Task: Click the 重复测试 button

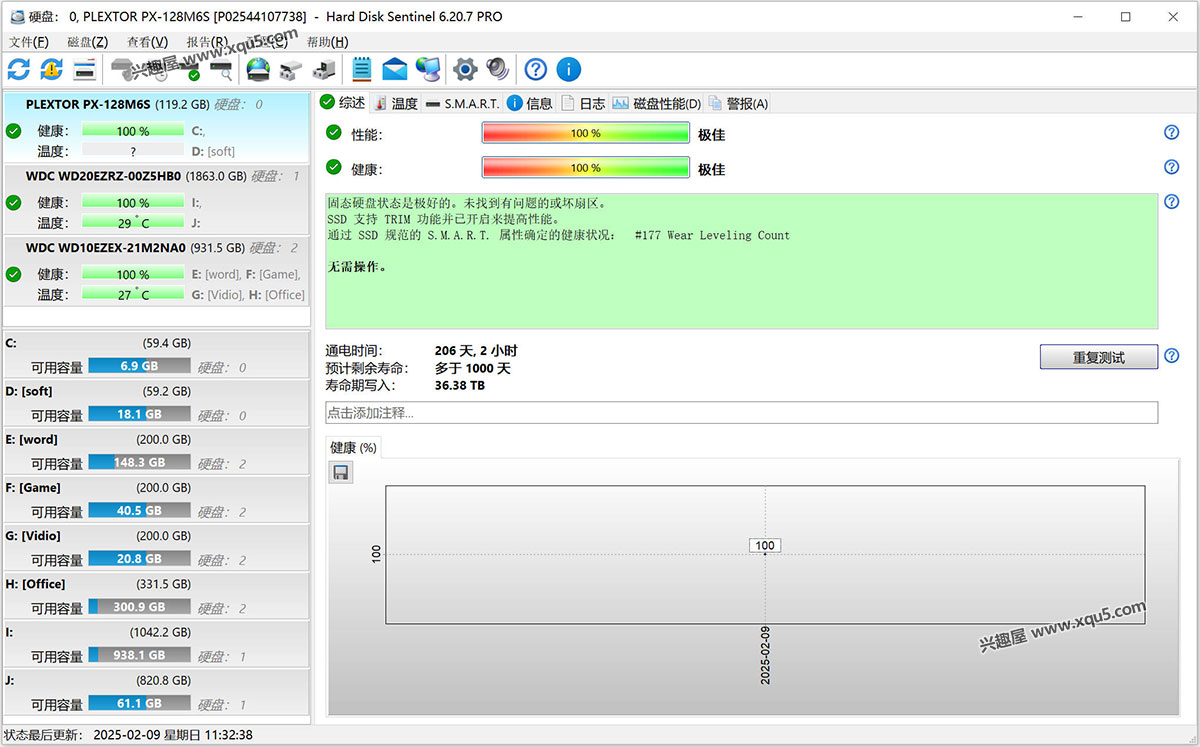Action: coord(1098,357)
